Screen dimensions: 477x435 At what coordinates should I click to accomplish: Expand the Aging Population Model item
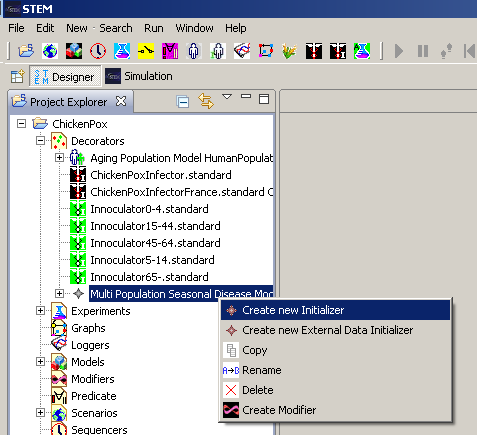point(59,158)
